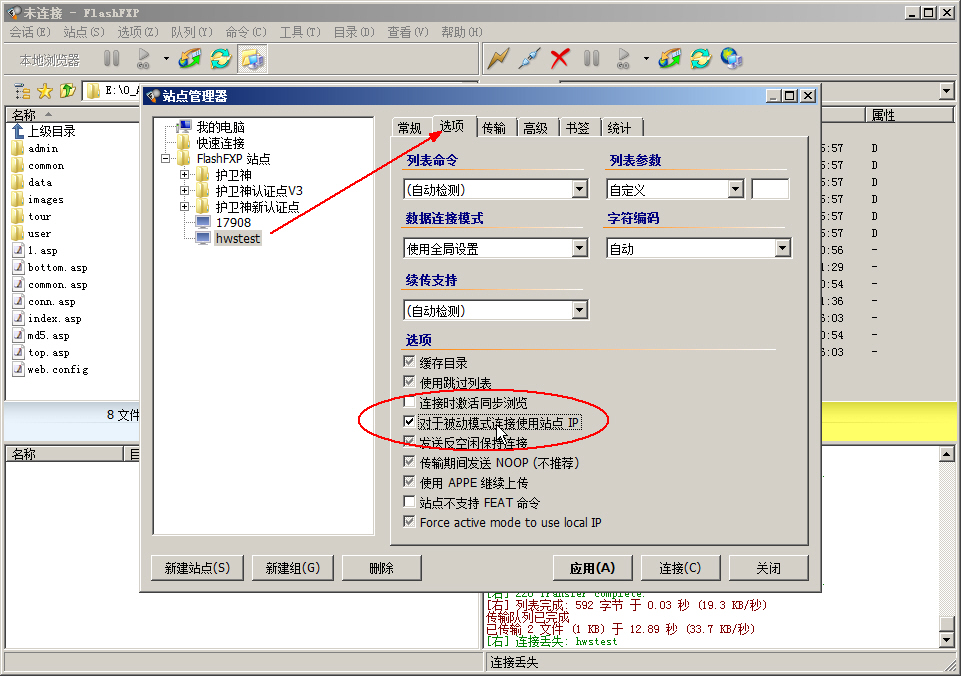This screenshot has width=961, height=676.
Task: Enable 连接时激活同步浏览 checkbox
Action: pos(409,403)
